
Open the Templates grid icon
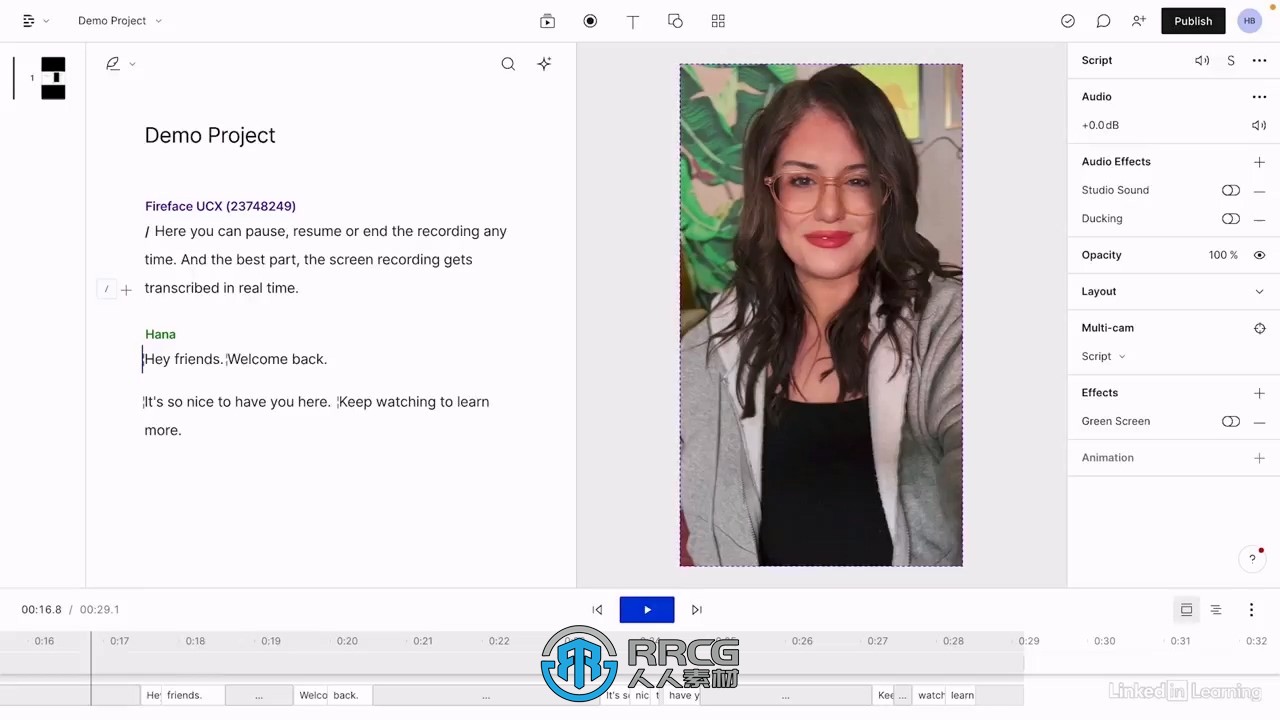718,21
